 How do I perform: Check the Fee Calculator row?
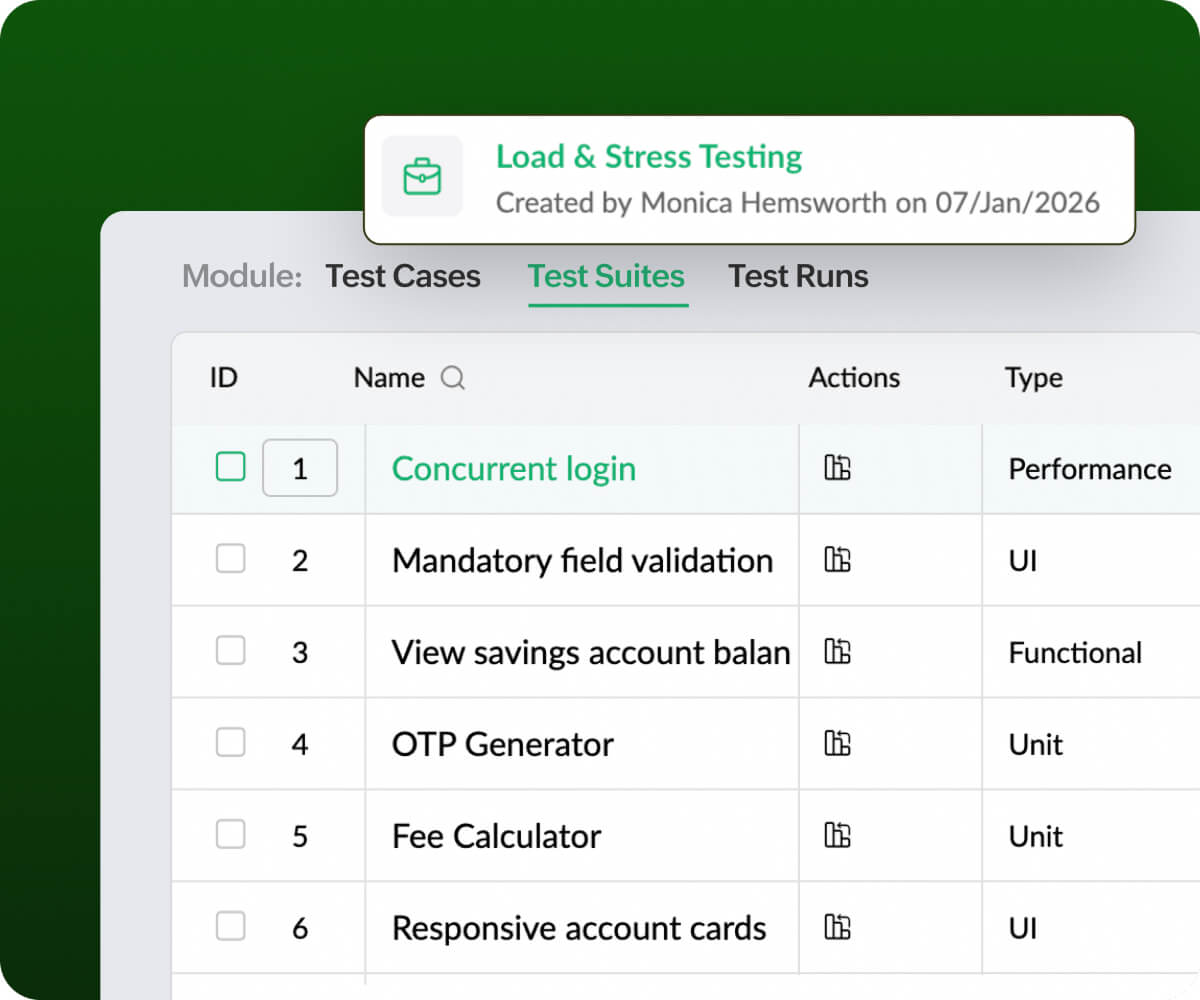pos(230,836)
